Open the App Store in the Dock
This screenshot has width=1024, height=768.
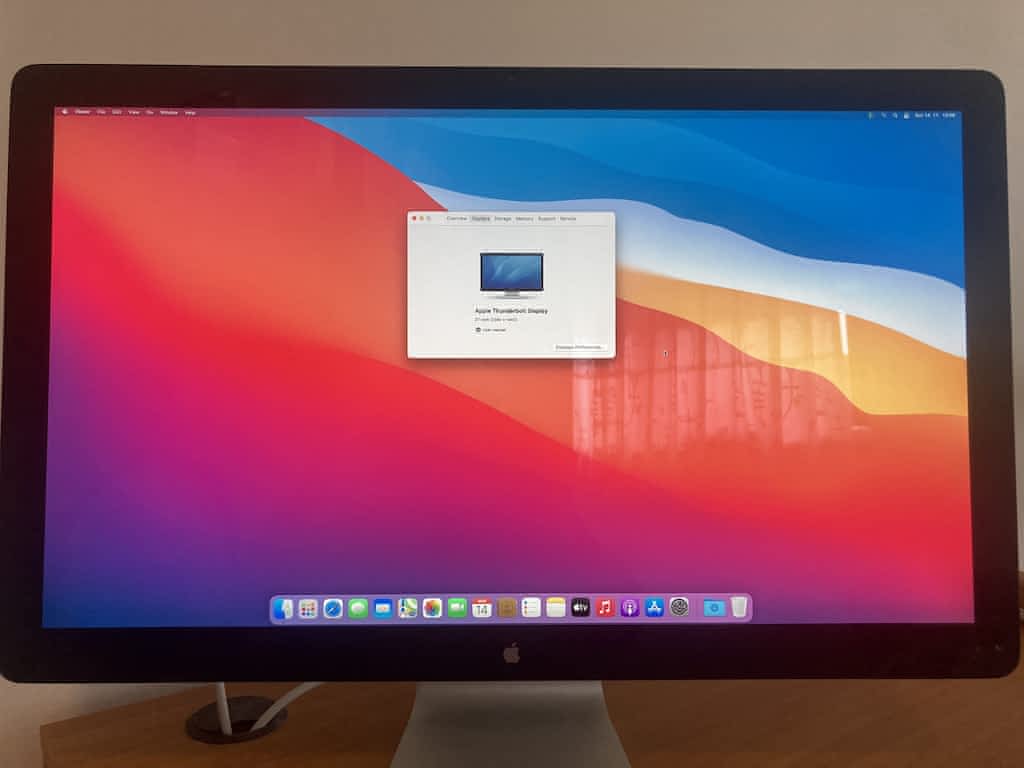pos(654,609)
